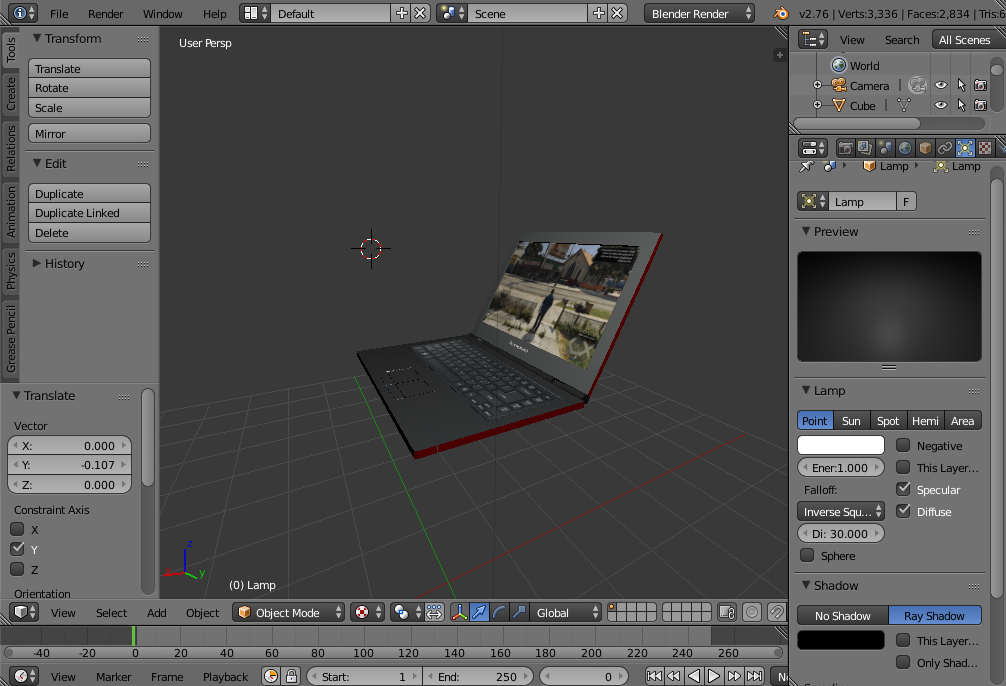The height and width of the screenshot is (686, 1006).
Task: Open the lamp color swatch picker
Action: click(x=840, y=445)
